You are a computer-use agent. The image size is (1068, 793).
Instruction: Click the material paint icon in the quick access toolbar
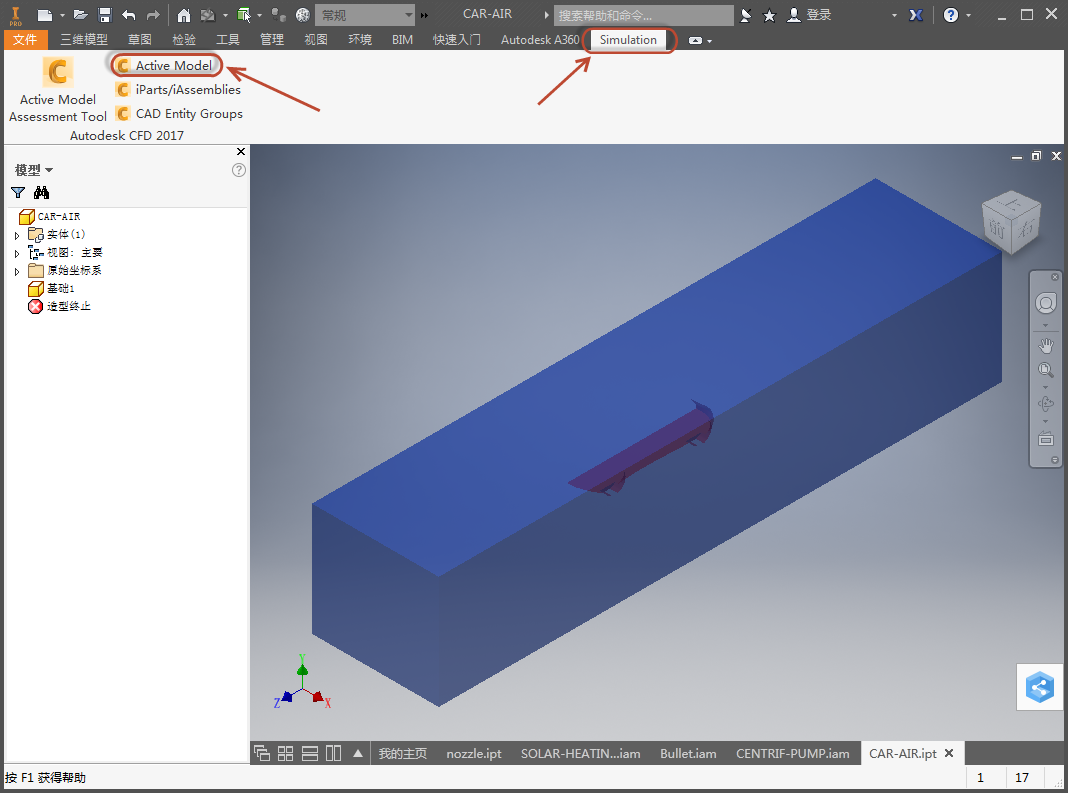coord(208,15)
